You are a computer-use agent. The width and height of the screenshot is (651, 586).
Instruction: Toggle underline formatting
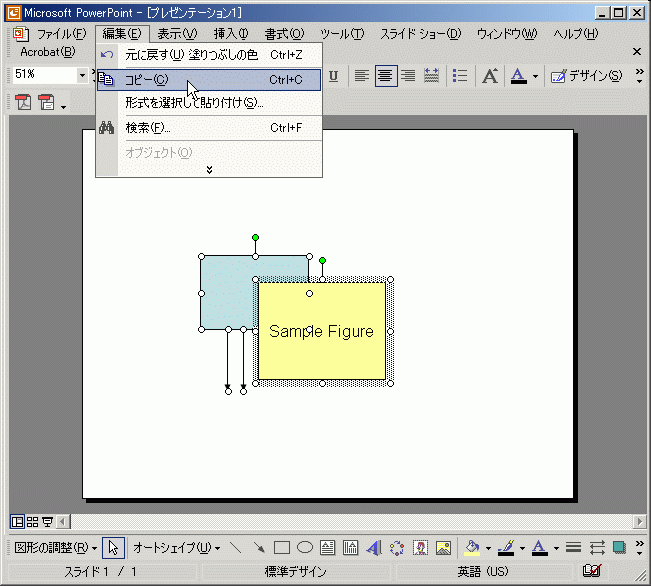tap(333, 76)
